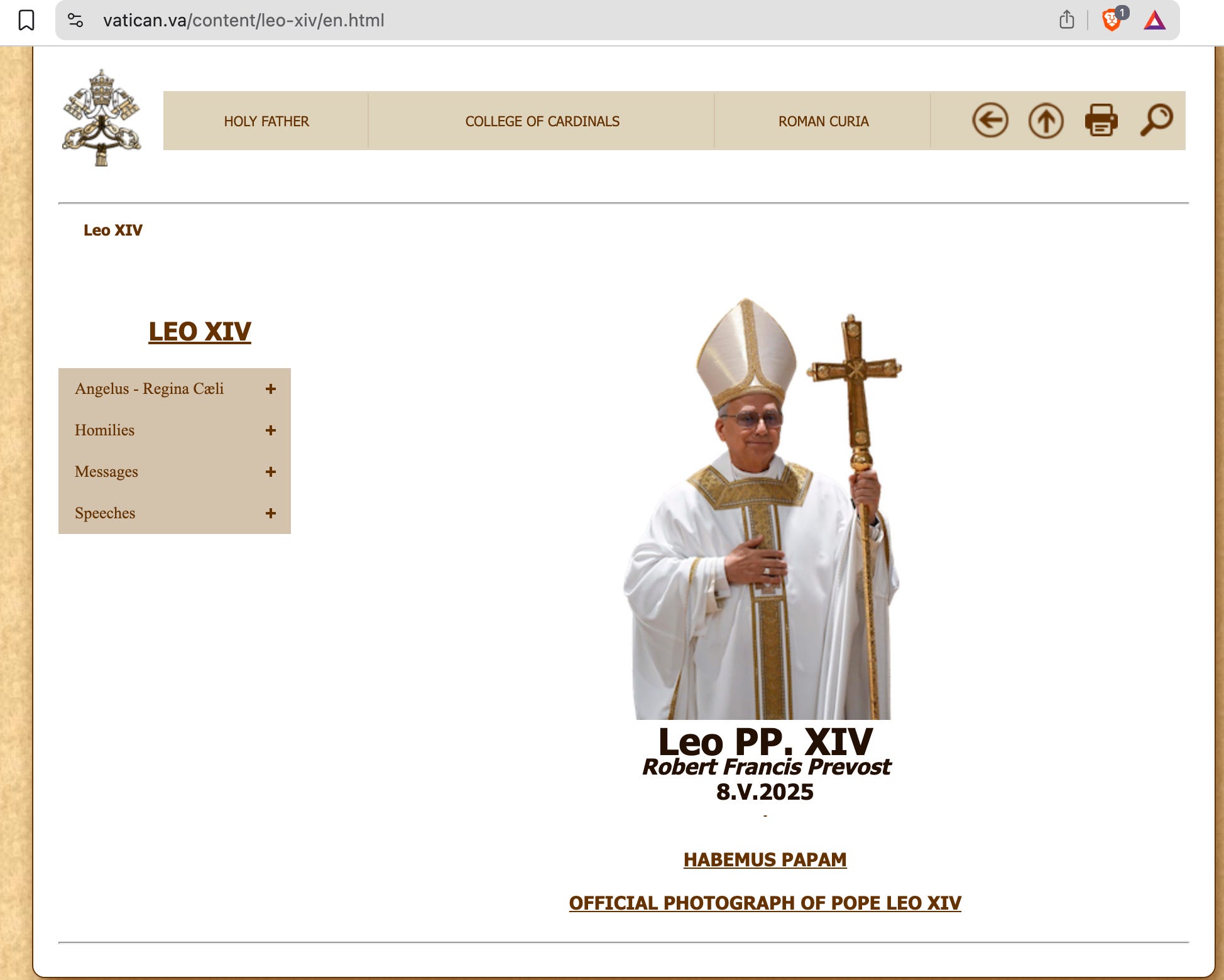Open the Messages section

tap(106, 472)
